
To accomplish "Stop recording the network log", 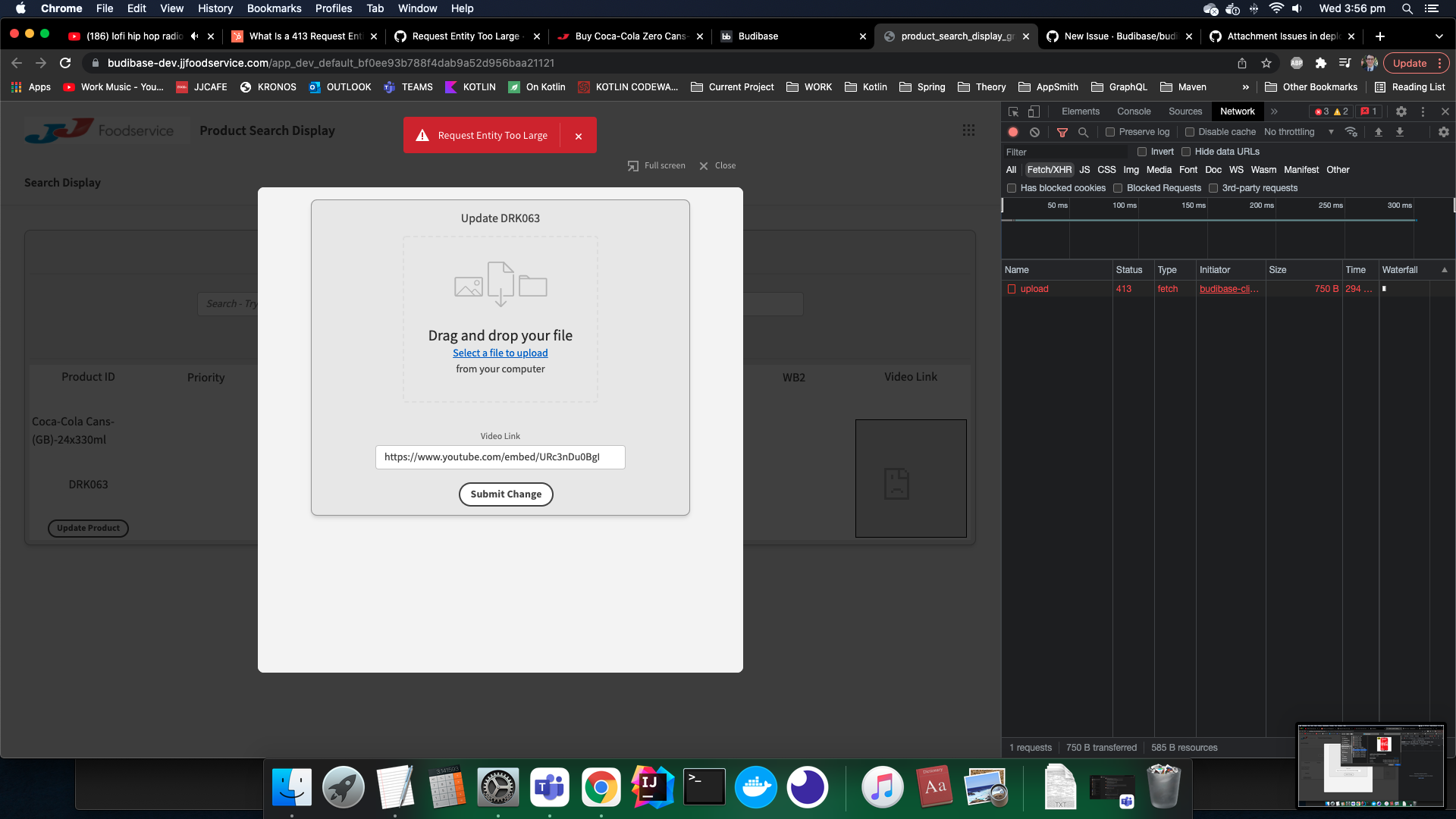I will coord(1013,132).
